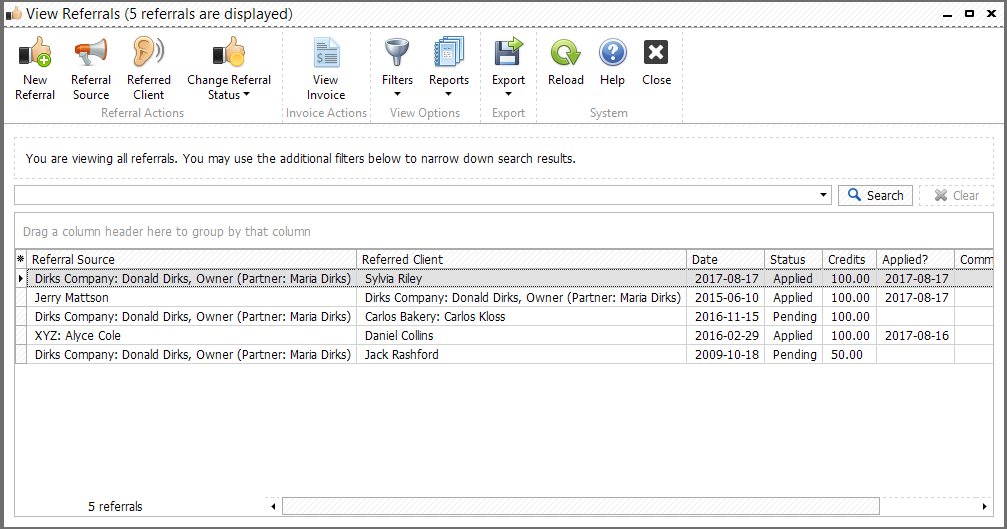The width and height of the screenshot is (1007, 529).
Task: Open Help
Action: pos(613,63)
